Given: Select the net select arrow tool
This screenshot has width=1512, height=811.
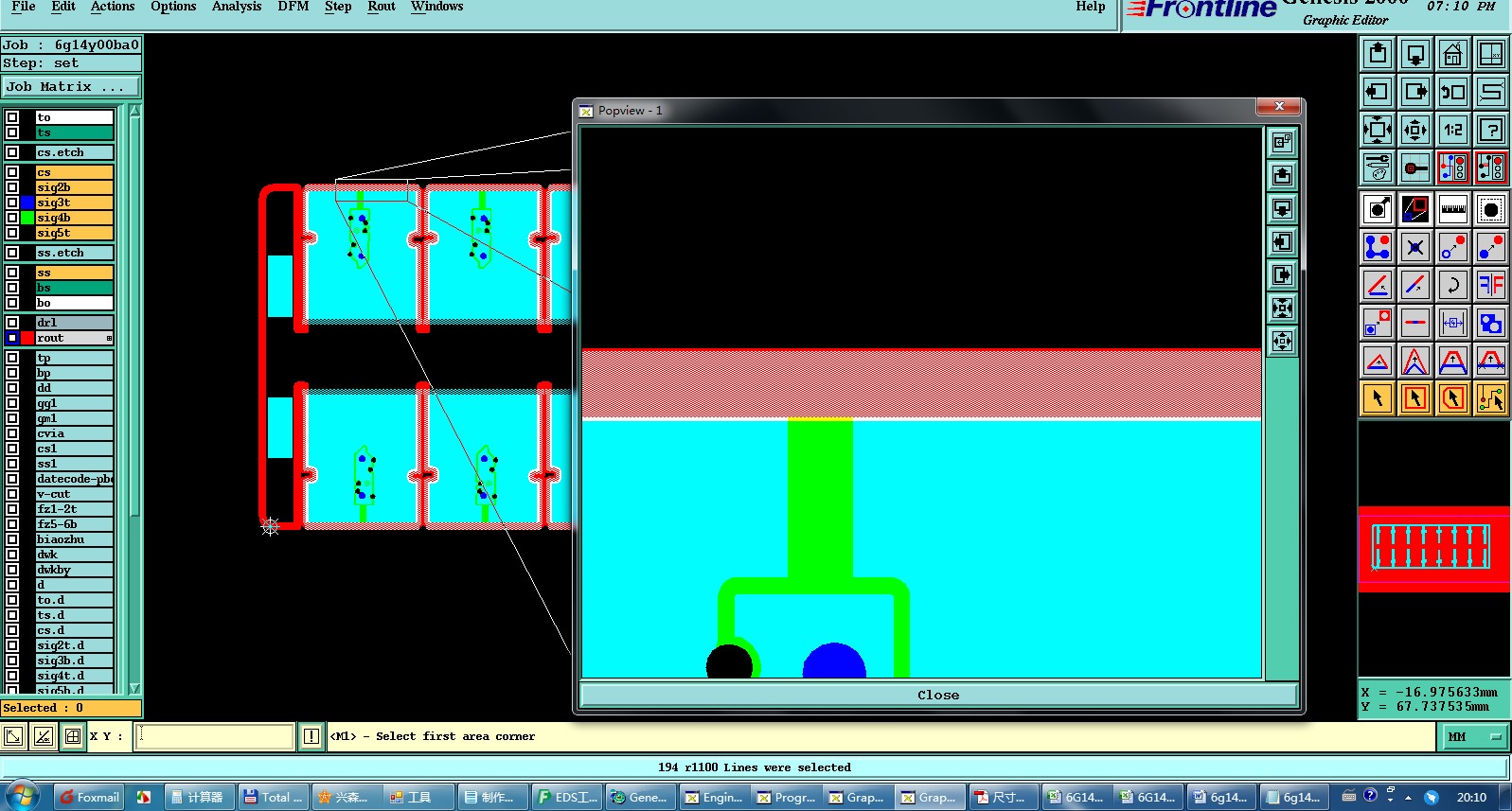Looking at the screenshot, I should coord(1490,398).
